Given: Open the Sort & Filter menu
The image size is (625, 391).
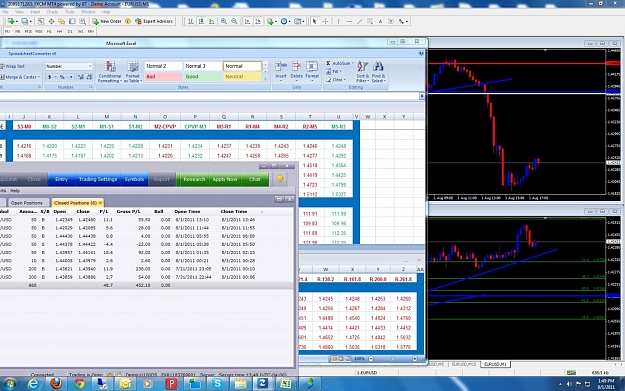Looking at the screenshot, I should [363, 72].
